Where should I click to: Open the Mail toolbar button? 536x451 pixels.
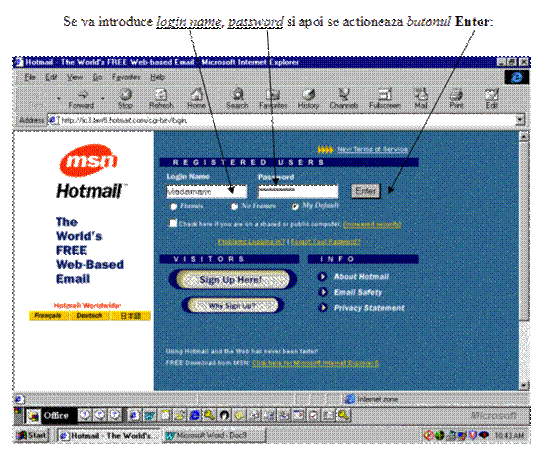coord(421,99)
